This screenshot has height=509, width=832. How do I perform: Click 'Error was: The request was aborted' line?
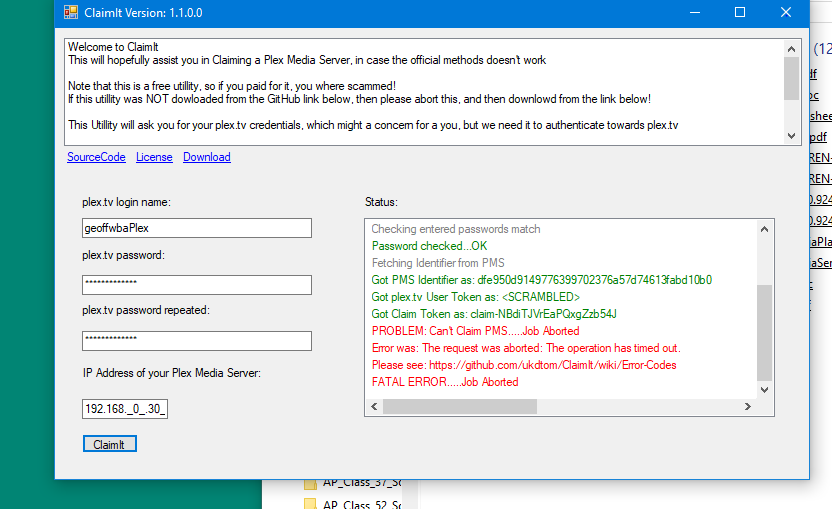[x=526, y=348]
